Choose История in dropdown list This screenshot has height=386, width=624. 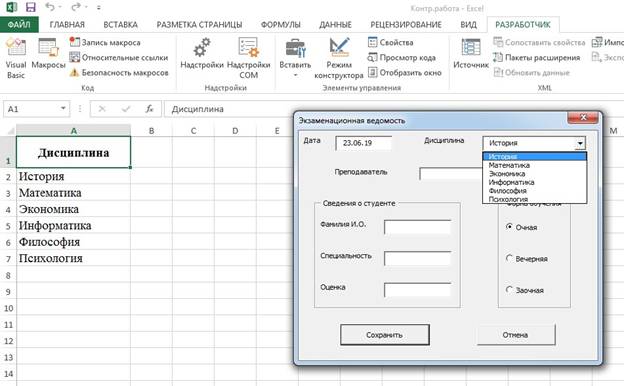pyautogui.click(x=534, y=156)
